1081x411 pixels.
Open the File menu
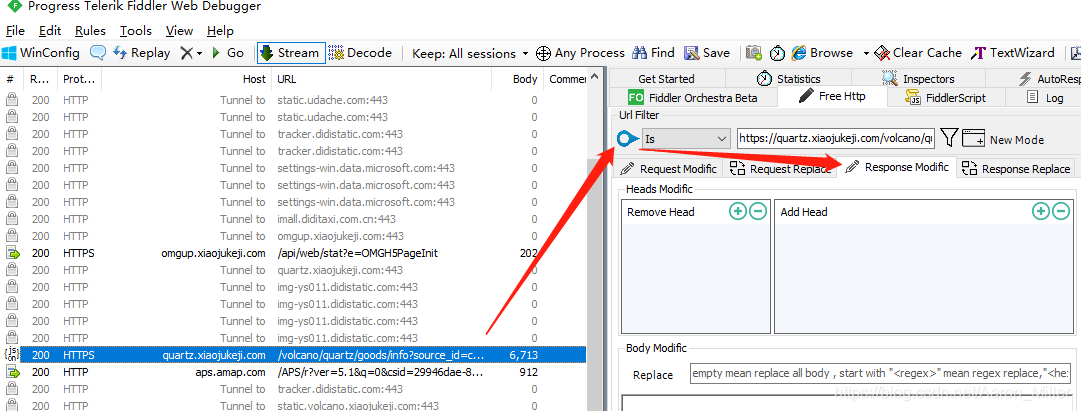click(x=14, y=31)
